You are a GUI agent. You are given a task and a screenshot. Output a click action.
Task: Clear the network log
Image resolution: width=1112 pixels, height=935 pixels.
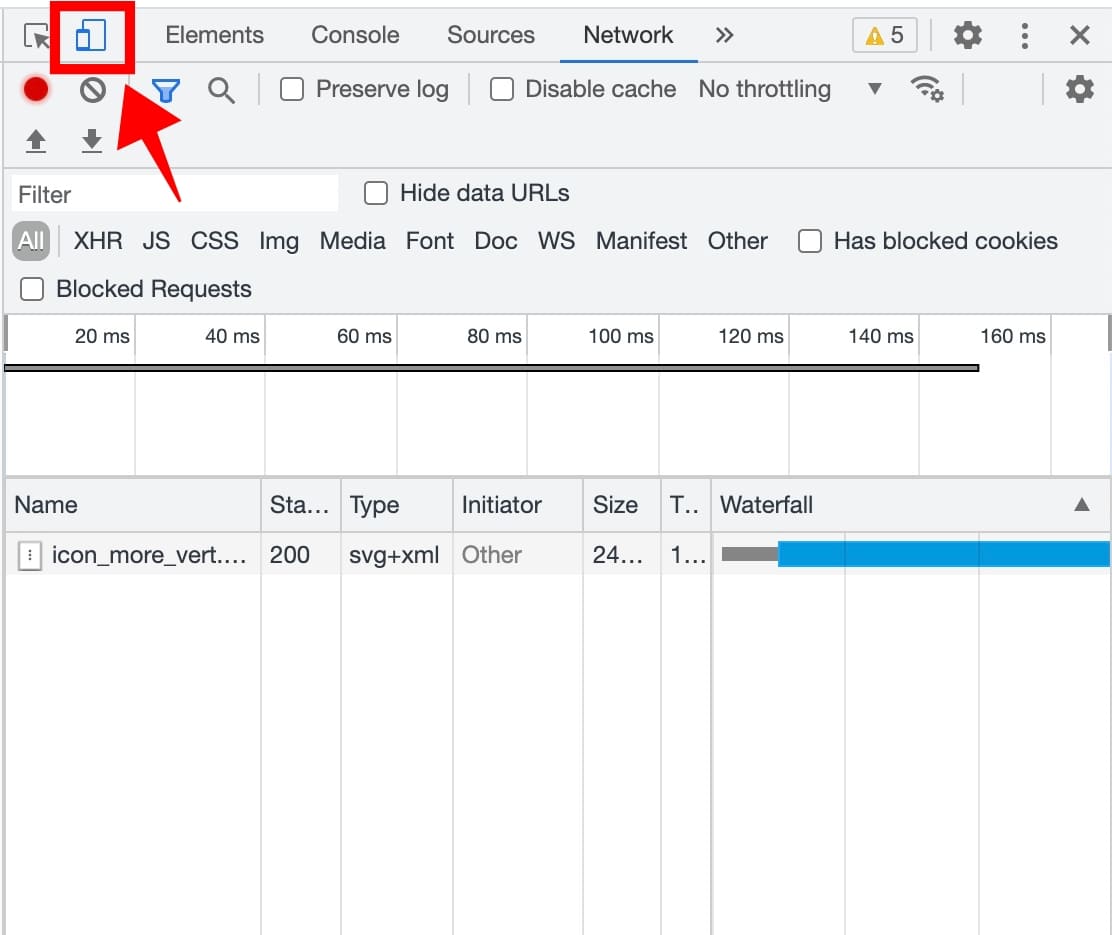93,90
